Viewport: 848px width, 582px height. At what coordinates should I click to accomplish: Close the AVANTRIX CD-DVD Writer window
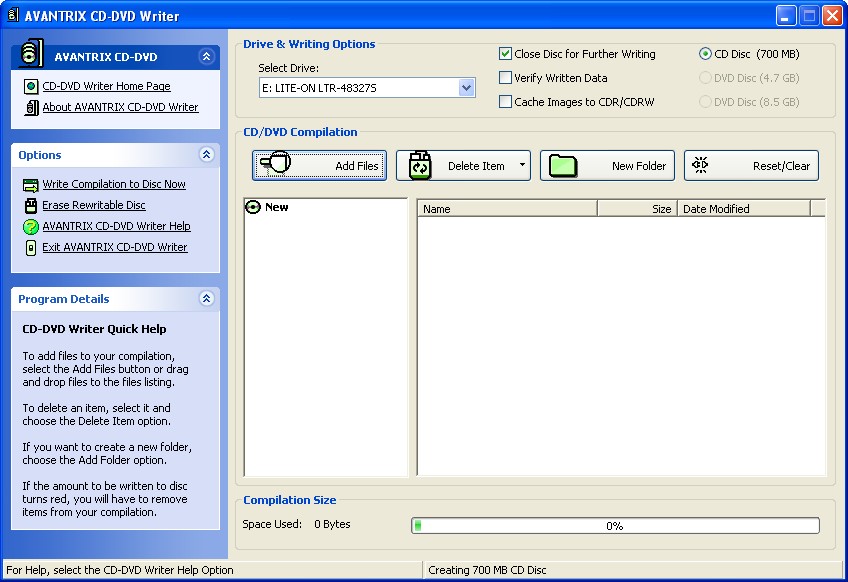[x=832, y=16]
